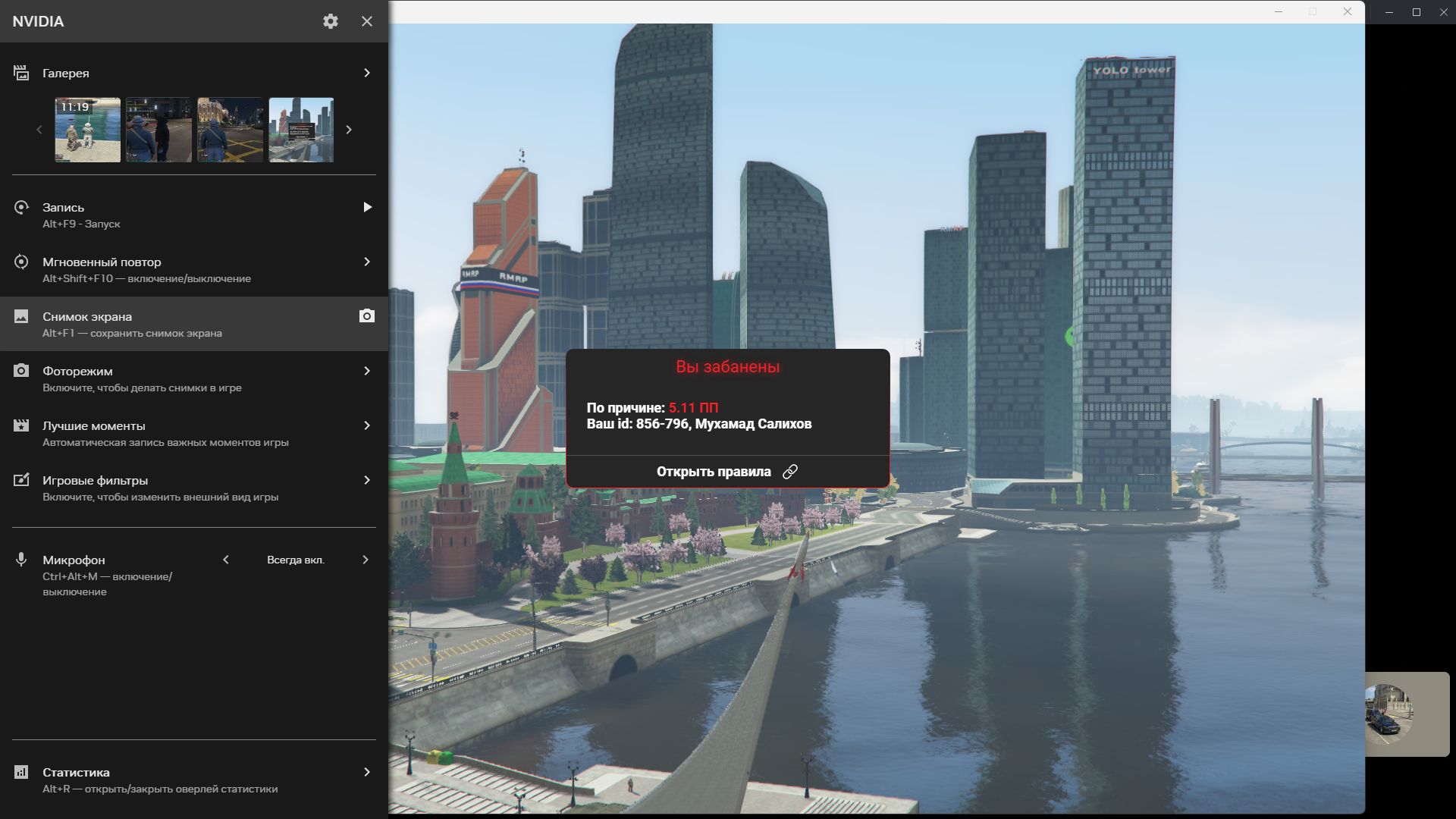
Task: Click the Instant Replay circular icon
Action: 21,262
